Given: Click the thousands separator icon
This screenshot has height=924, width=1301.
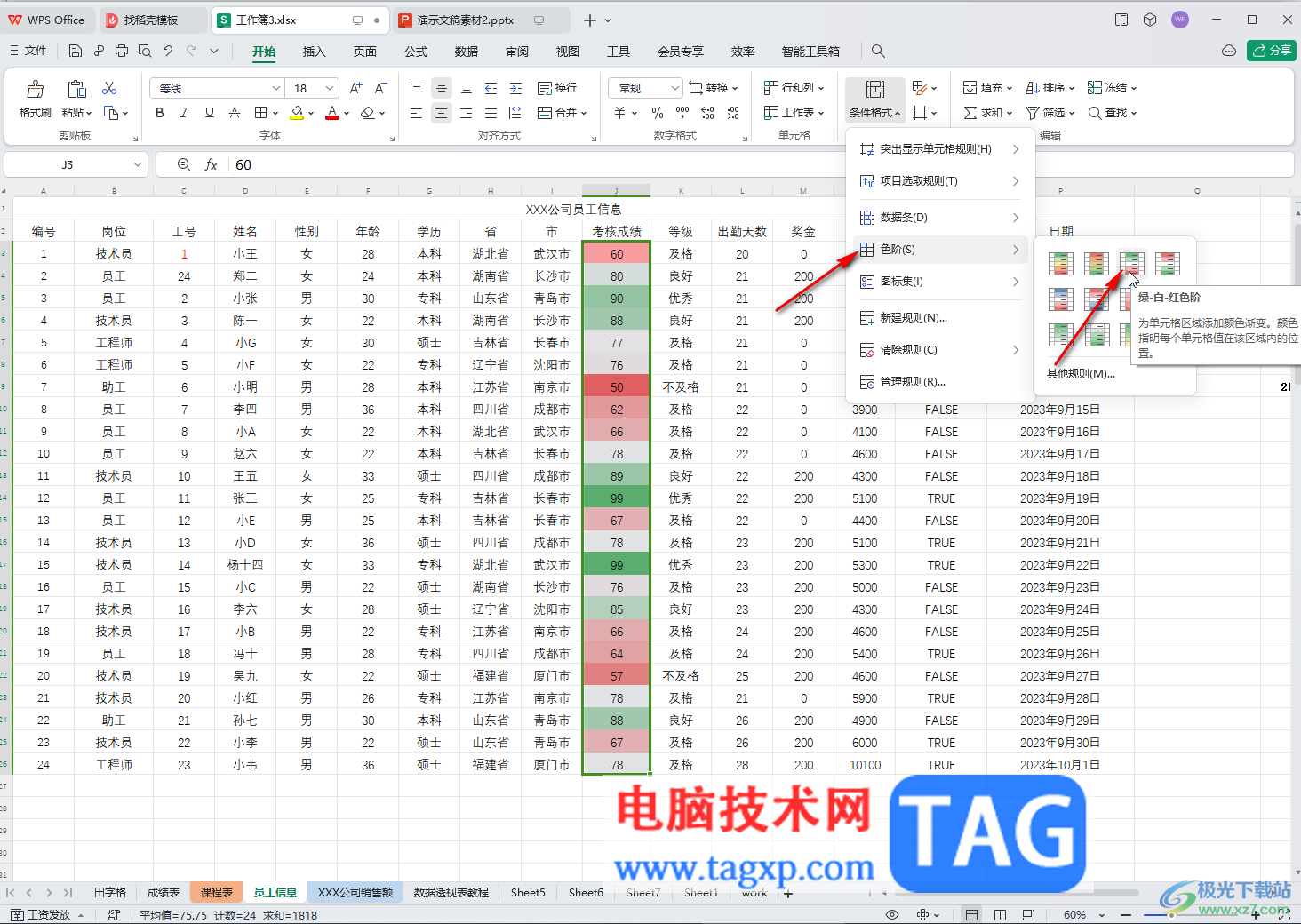Looking at the screenshot, I should (x=682, y=113).
